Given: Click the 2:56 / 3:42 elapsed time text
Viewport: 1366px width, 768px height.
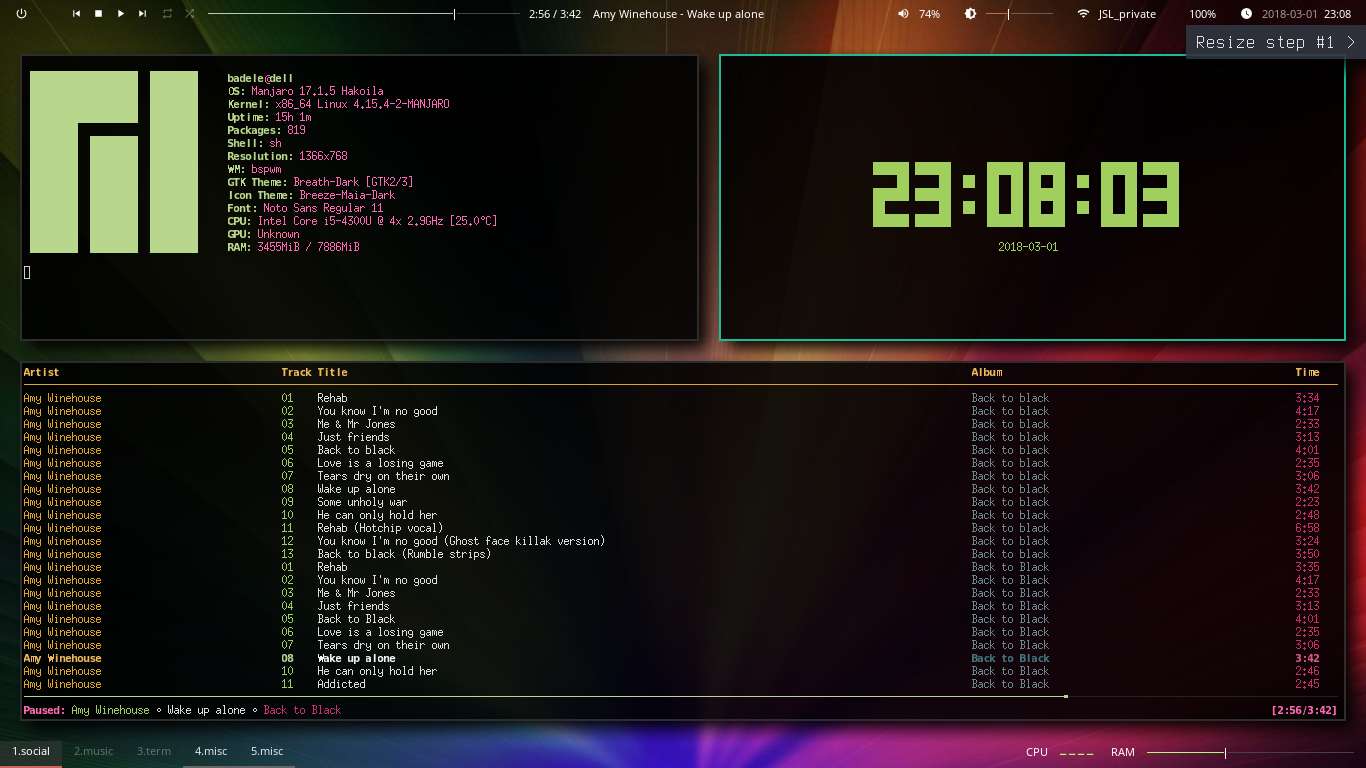Looking at the screenshot, I should coord(555,14).
